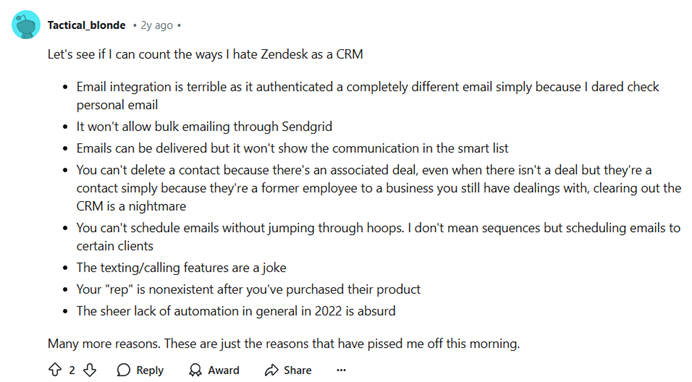Open the Tactical_blonde username profile link
The width and height of the screenshot is (692, 382).
click(86, 25)
